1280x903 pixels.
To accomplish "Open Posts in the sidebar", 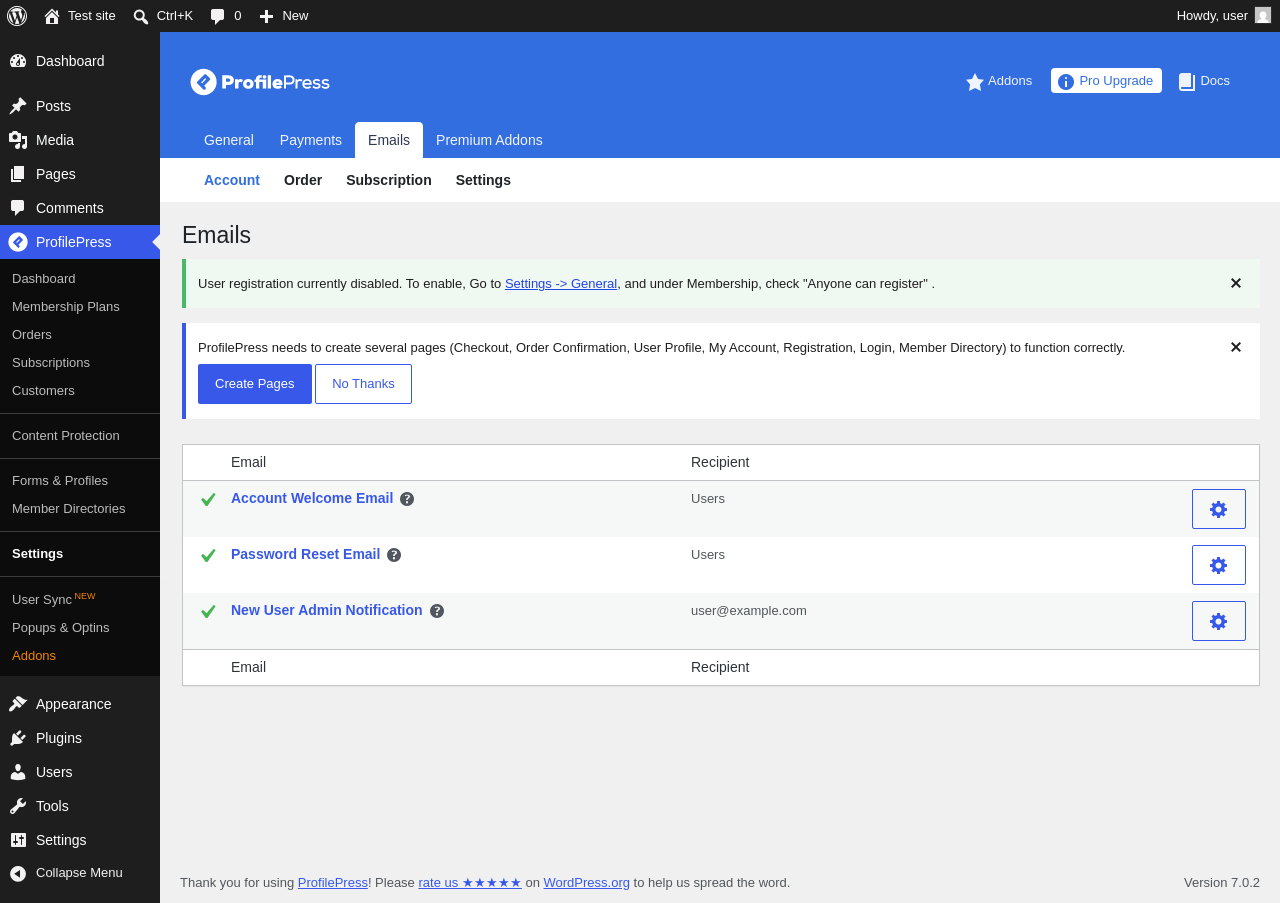I will coord(80,106).
